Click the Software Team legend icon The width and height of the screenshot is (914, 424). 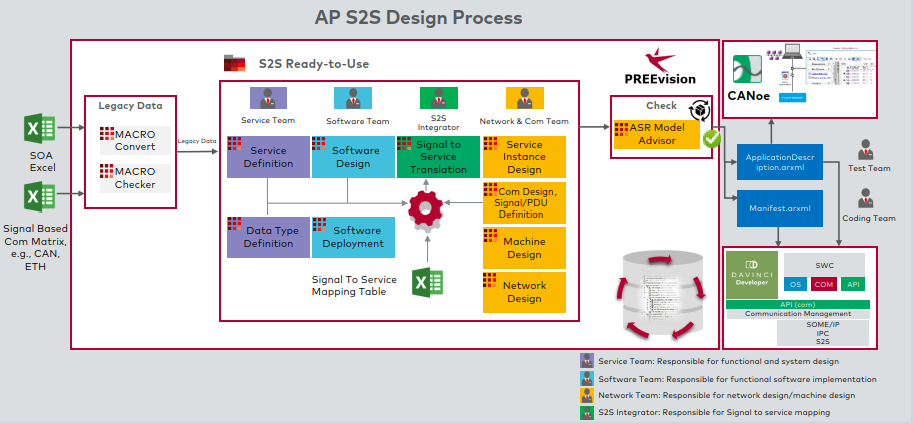[588, 379]
